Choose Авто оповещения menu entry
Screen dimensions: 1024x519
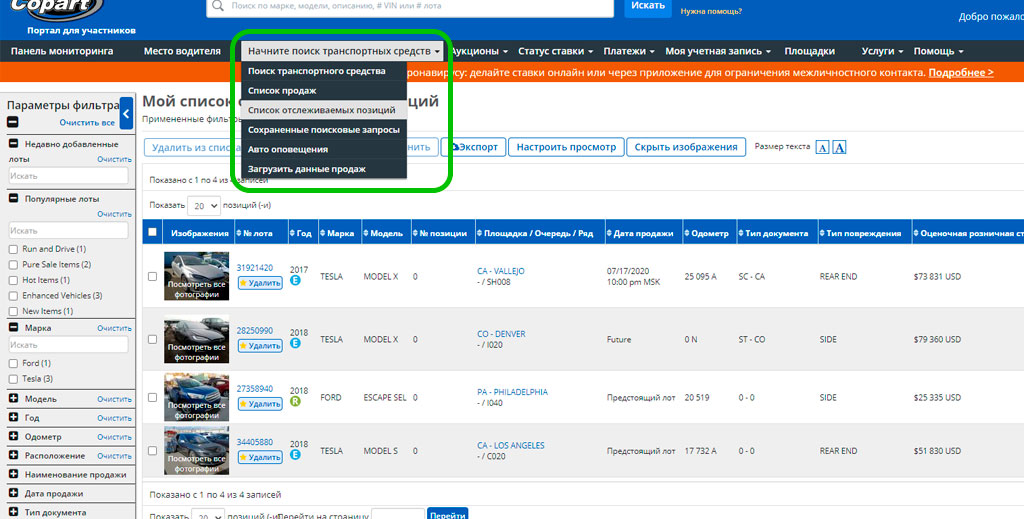pyautogui.click(x=323, y=149)
